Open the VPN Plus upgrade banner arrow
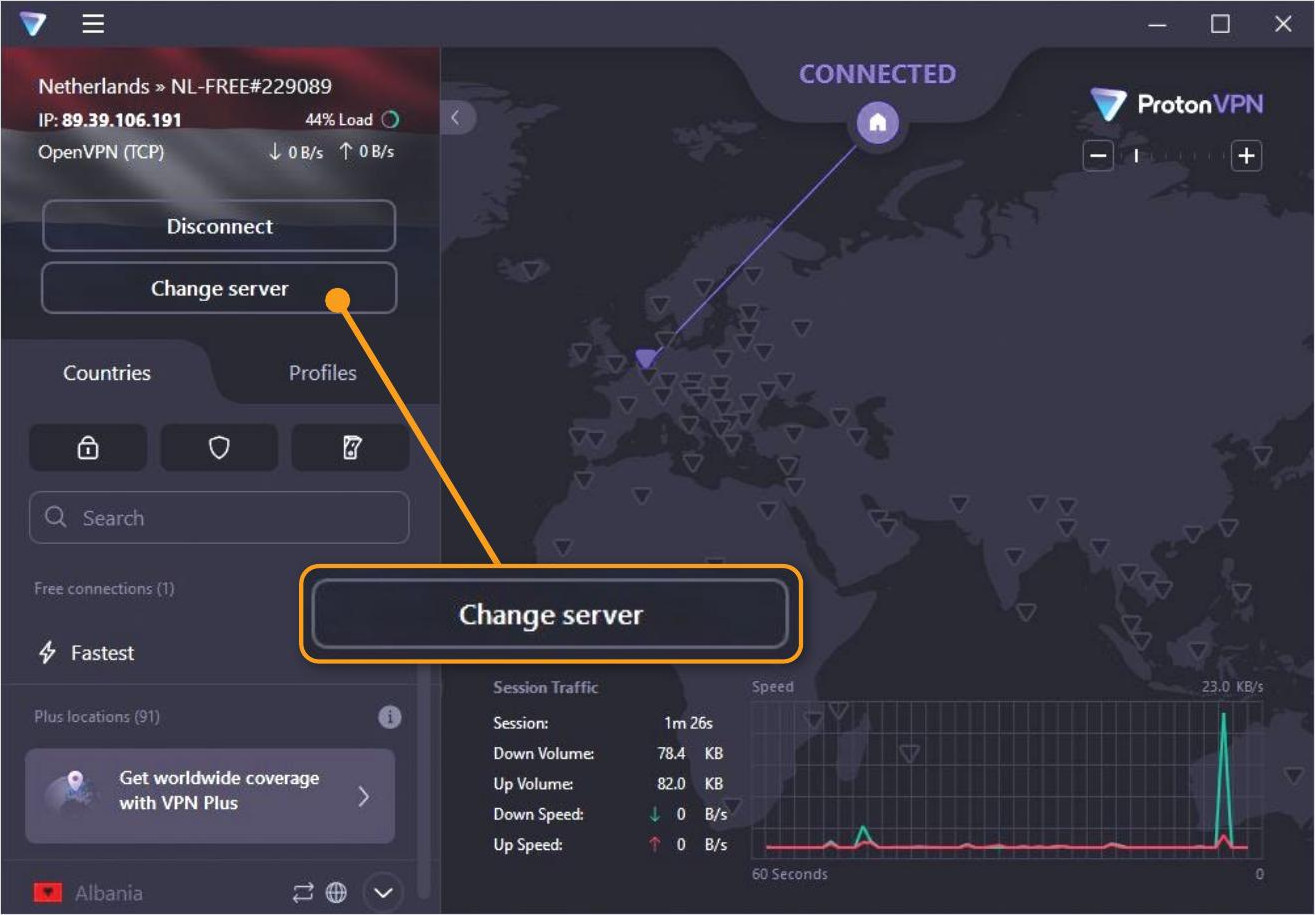The width and height of the screenshot is (1315, 915). coord(364,796)
